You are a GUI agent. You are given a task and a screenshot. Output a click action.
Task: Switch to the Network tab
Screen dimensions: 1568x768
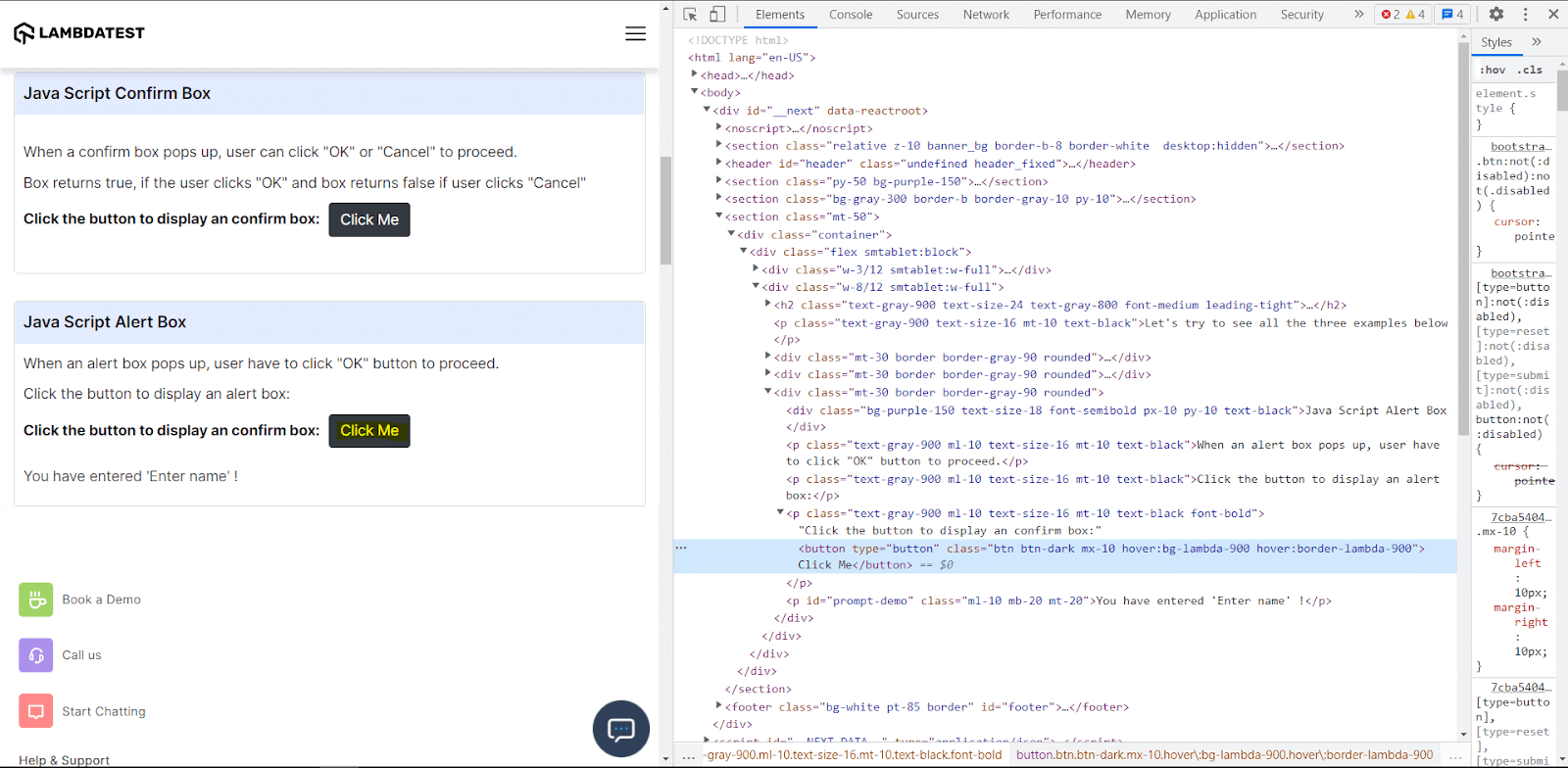tap(985, 15)
